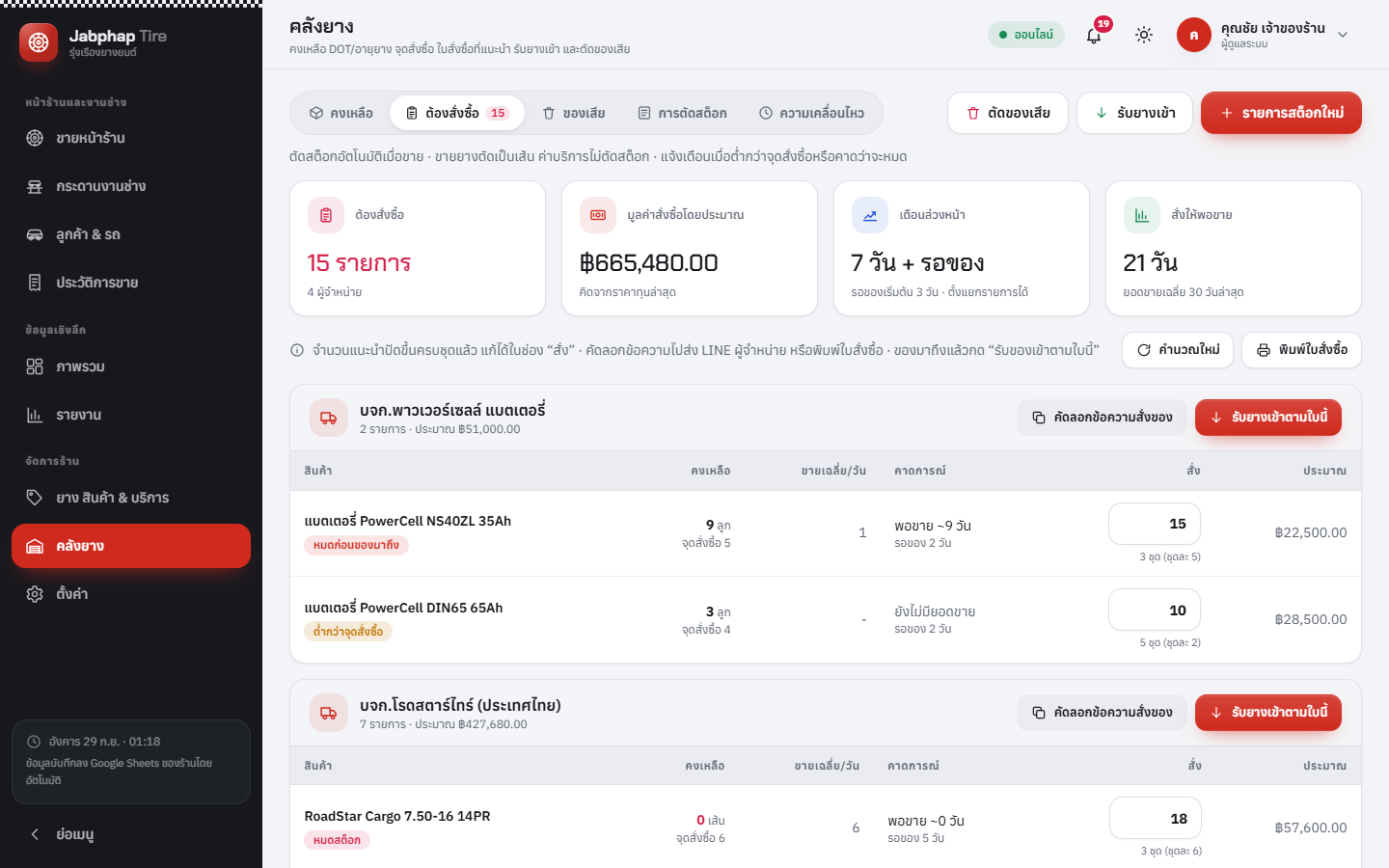The width and height of the screenshot is (1389, 868).
Task: Click the มูลค่าสั่งซื้อโดยประมาณ money icon
Action: pyautogui.click(x=598, y=215)
